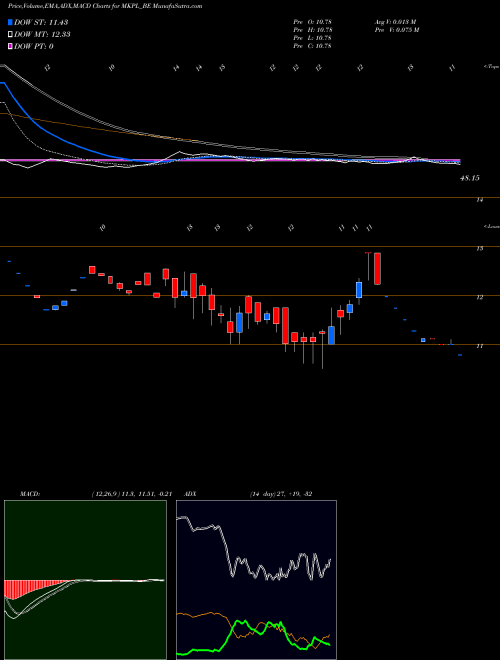The image size is (500, 660).
Task: Click the chart title mentioning MunafaSutra.com
Action: 105,6
